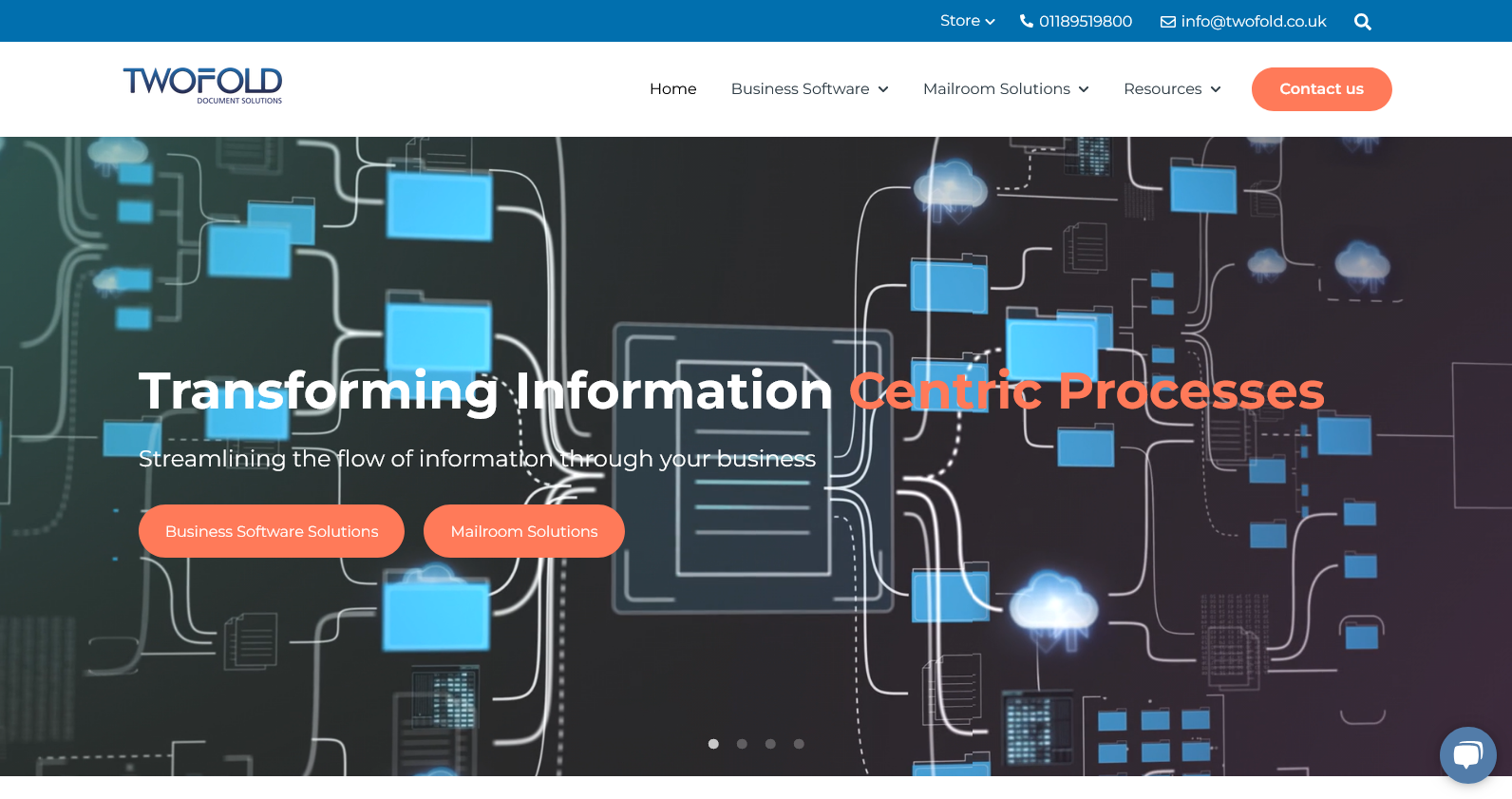Call the 01189519800 phone number link
The width and height of the screenshot is (1512, 799).
coord(1085,21)
